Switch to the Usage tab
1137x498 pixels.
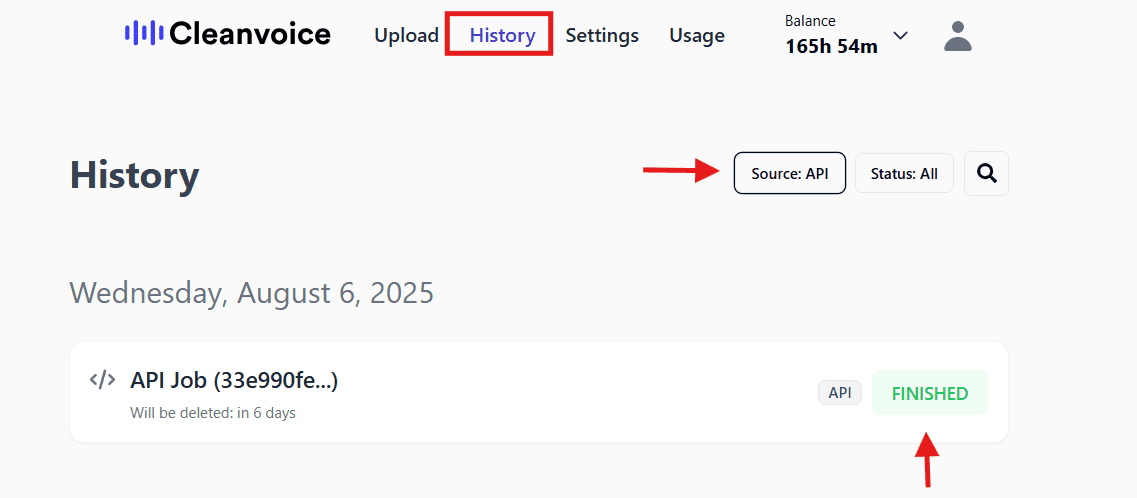(x=697, y=36)
